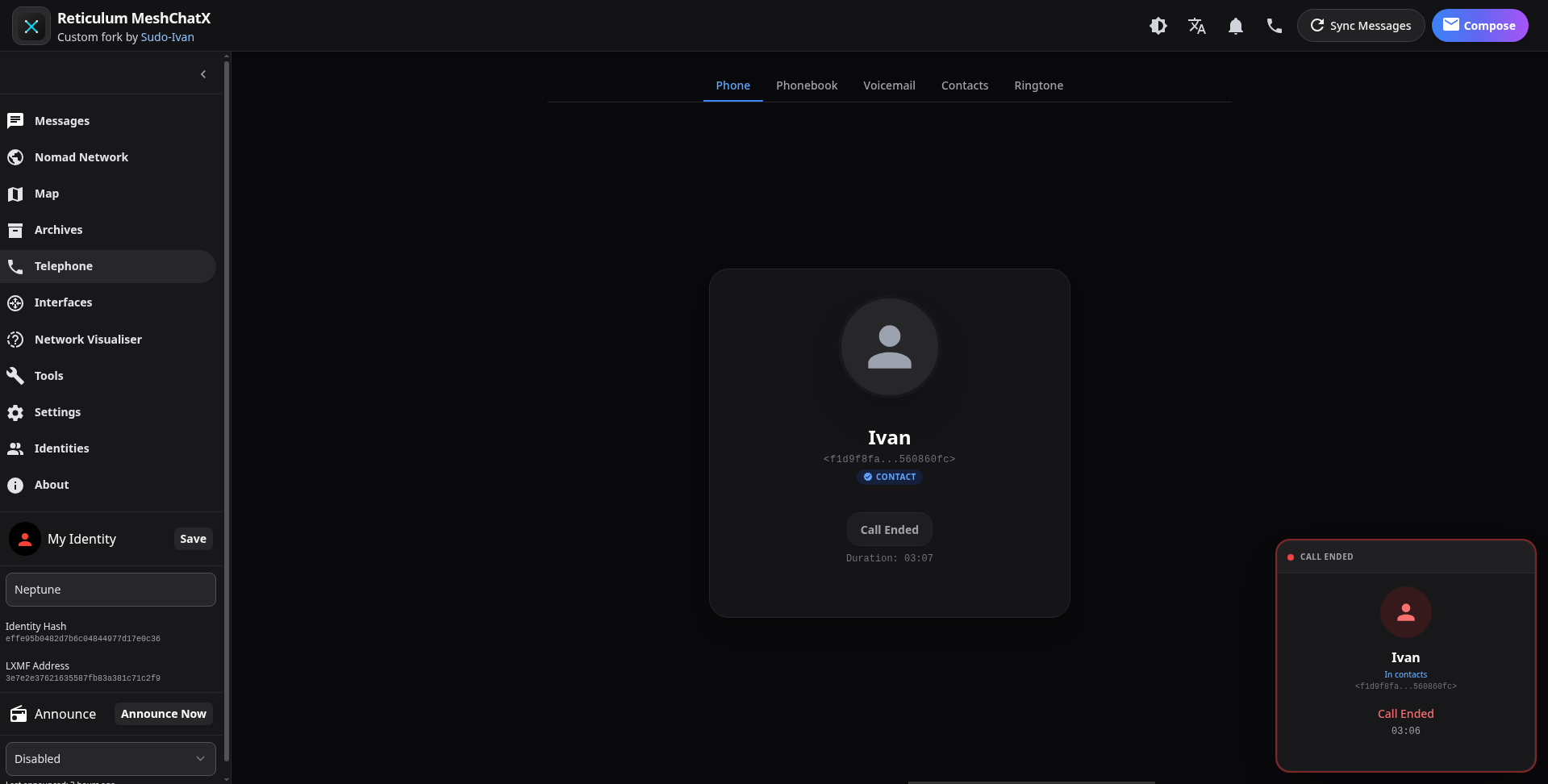The height and width of the screenshot is (784, 1548).
Task: Open the language translation icon
Action: tap(1197, 26)
